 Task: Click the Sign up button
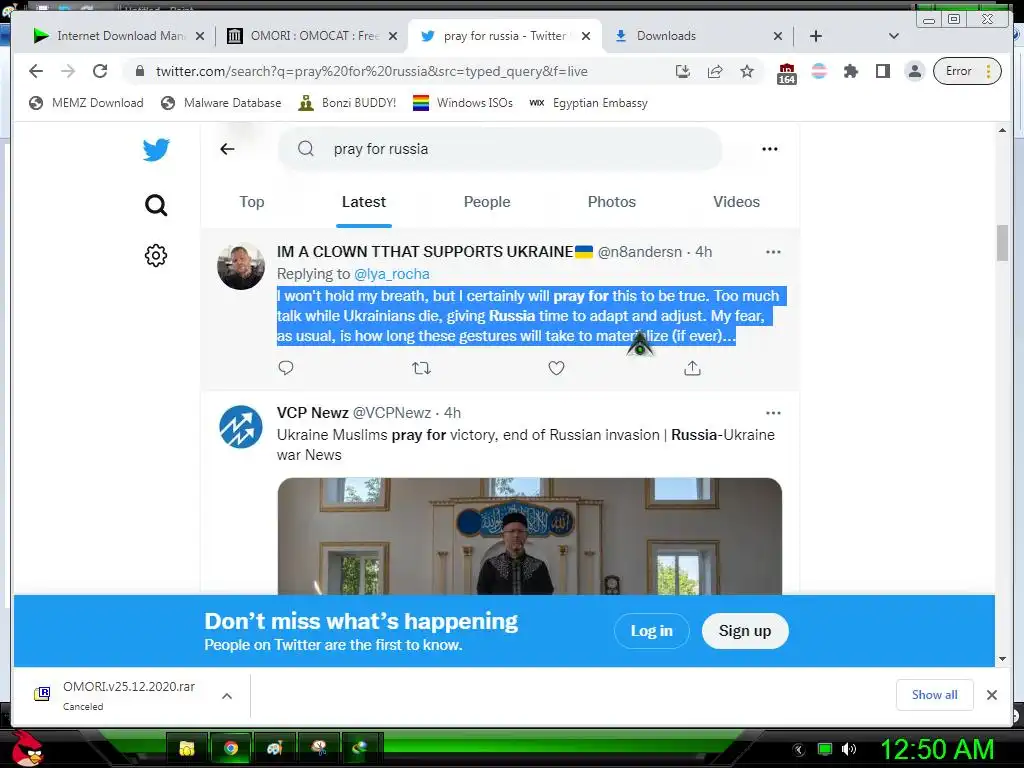[745, 631]
